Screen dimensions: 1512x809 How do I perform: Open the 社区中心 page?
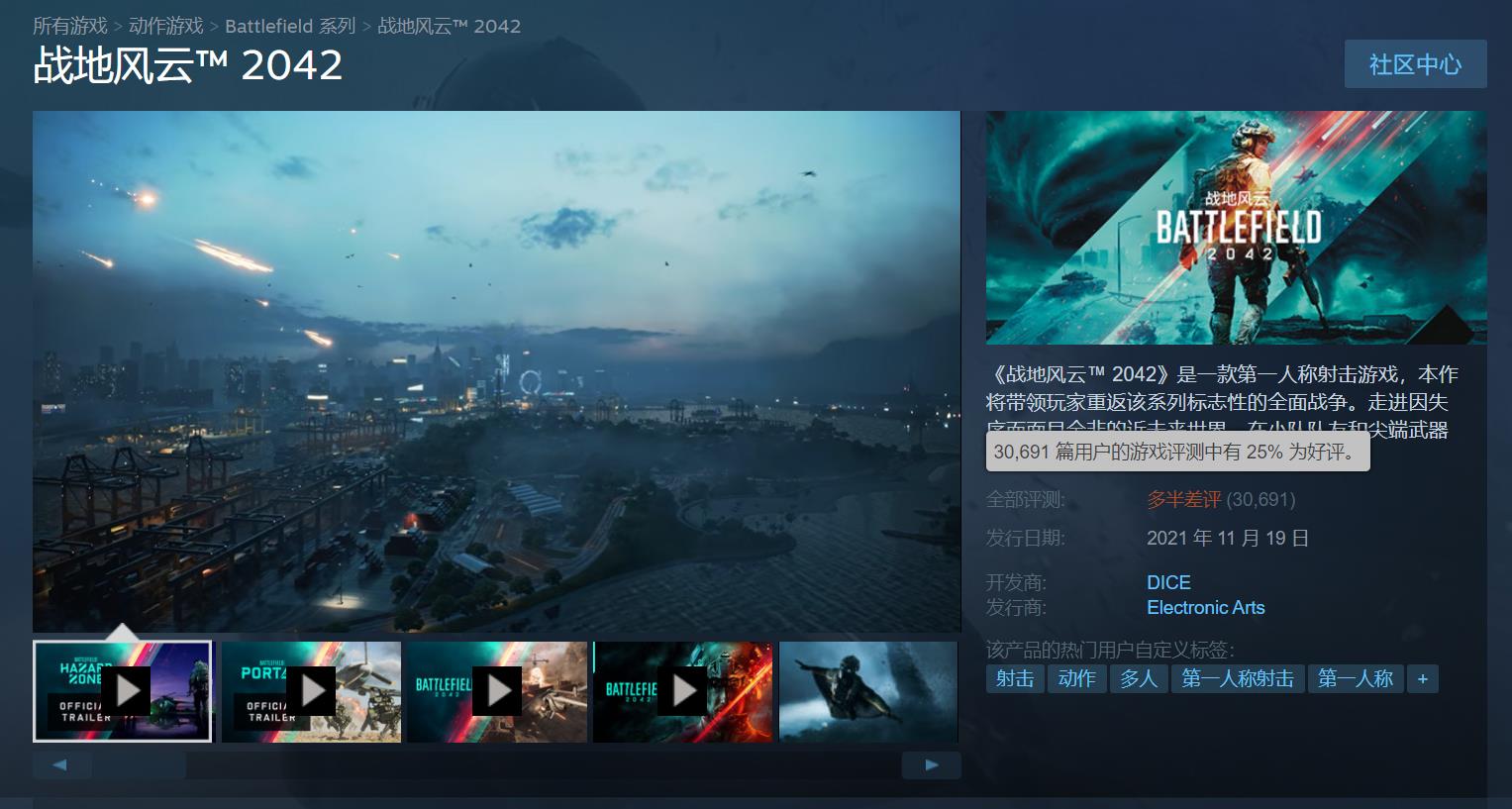[1415, 63]
